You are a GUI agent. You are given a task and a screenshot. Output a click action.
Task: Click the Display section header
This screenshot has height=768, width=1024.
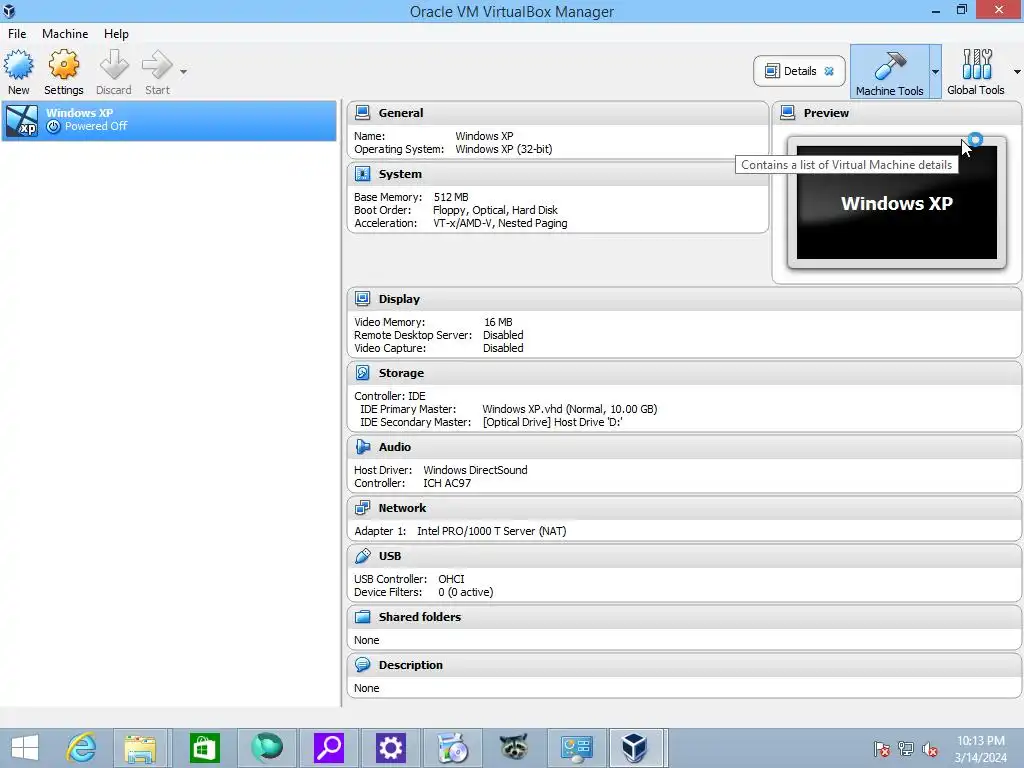click(684, 298)
